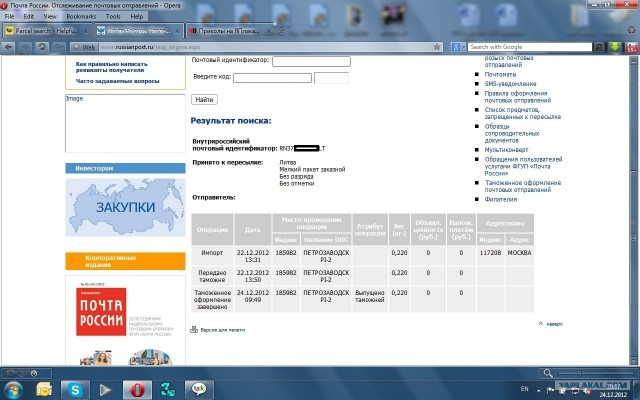Image resolution: width=640 pixels, height=400 pixels.
Task: Open Образцы сопроводительных документов link
Action: coord(511,133)
